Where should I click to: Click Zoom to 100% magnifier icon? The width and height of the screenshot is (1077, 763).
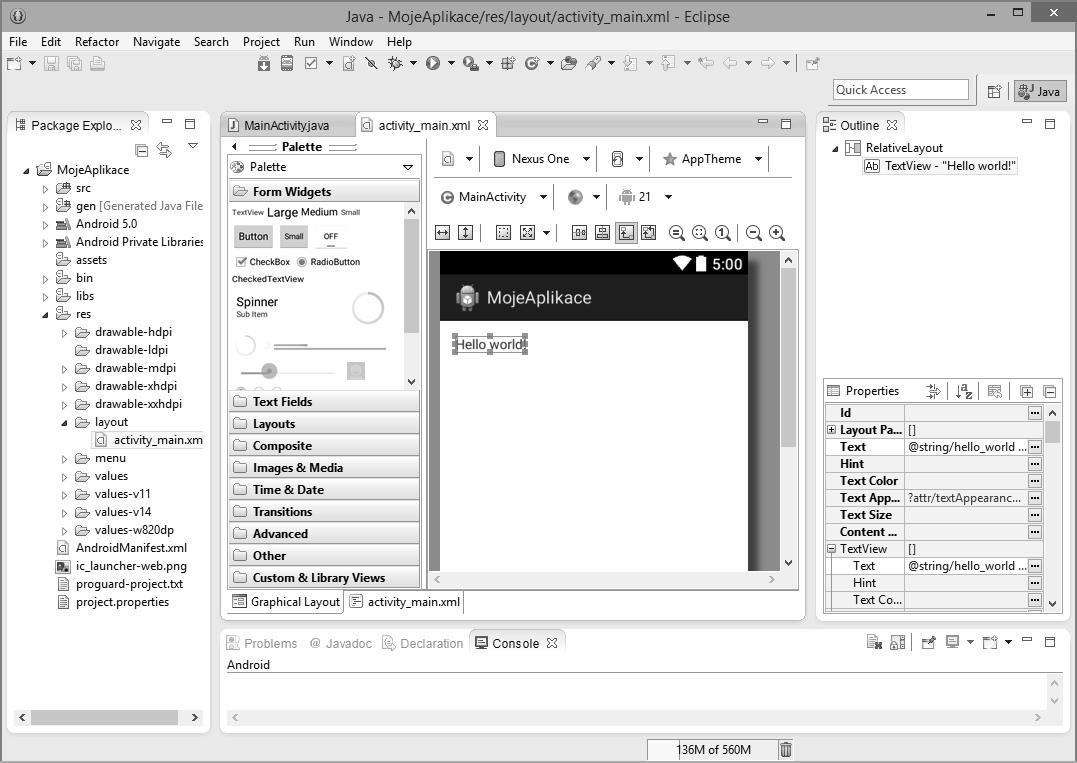point(723,233)
